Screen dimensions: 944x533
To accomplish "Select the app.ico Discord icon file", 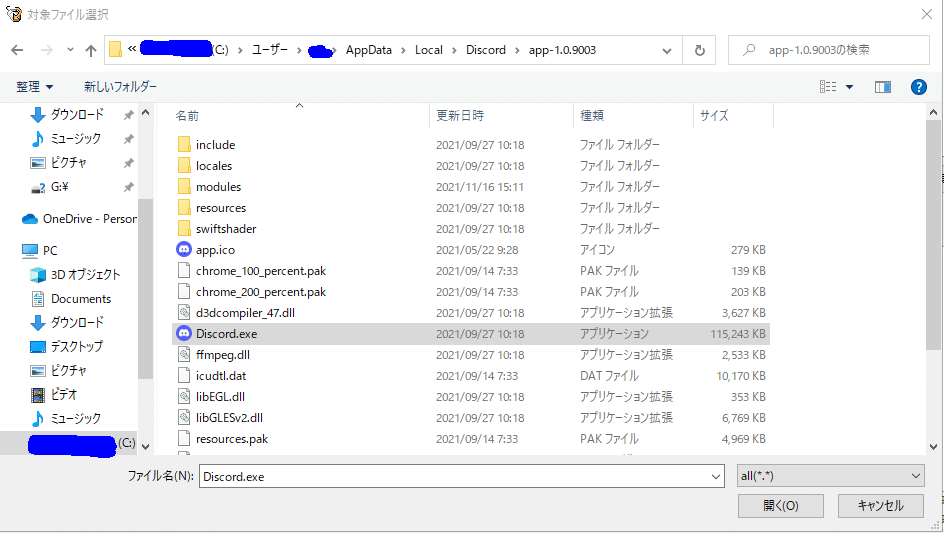I will (184, 249).
